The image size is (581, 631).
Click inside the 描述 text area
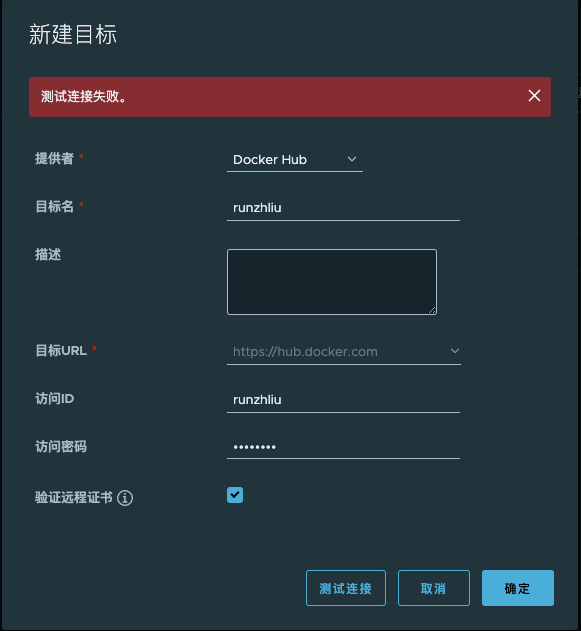pyautogui.click(x=332, y=282)
